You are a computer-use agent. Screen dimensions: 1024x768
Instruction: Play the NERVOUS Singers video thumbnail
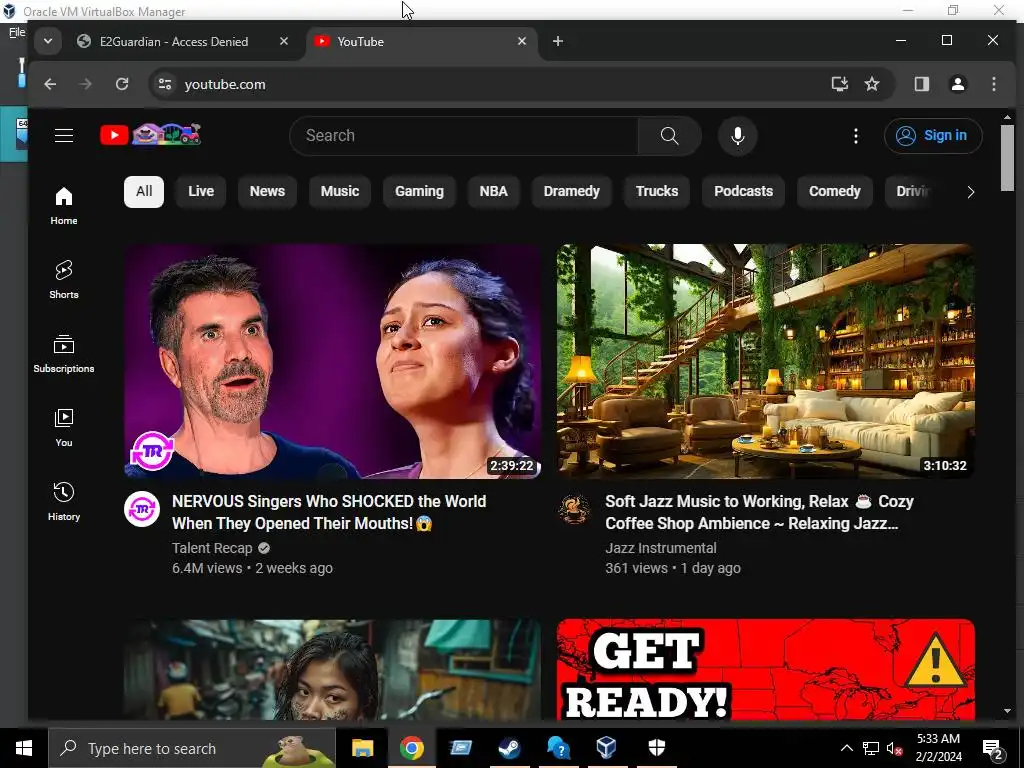pos(332,361)
